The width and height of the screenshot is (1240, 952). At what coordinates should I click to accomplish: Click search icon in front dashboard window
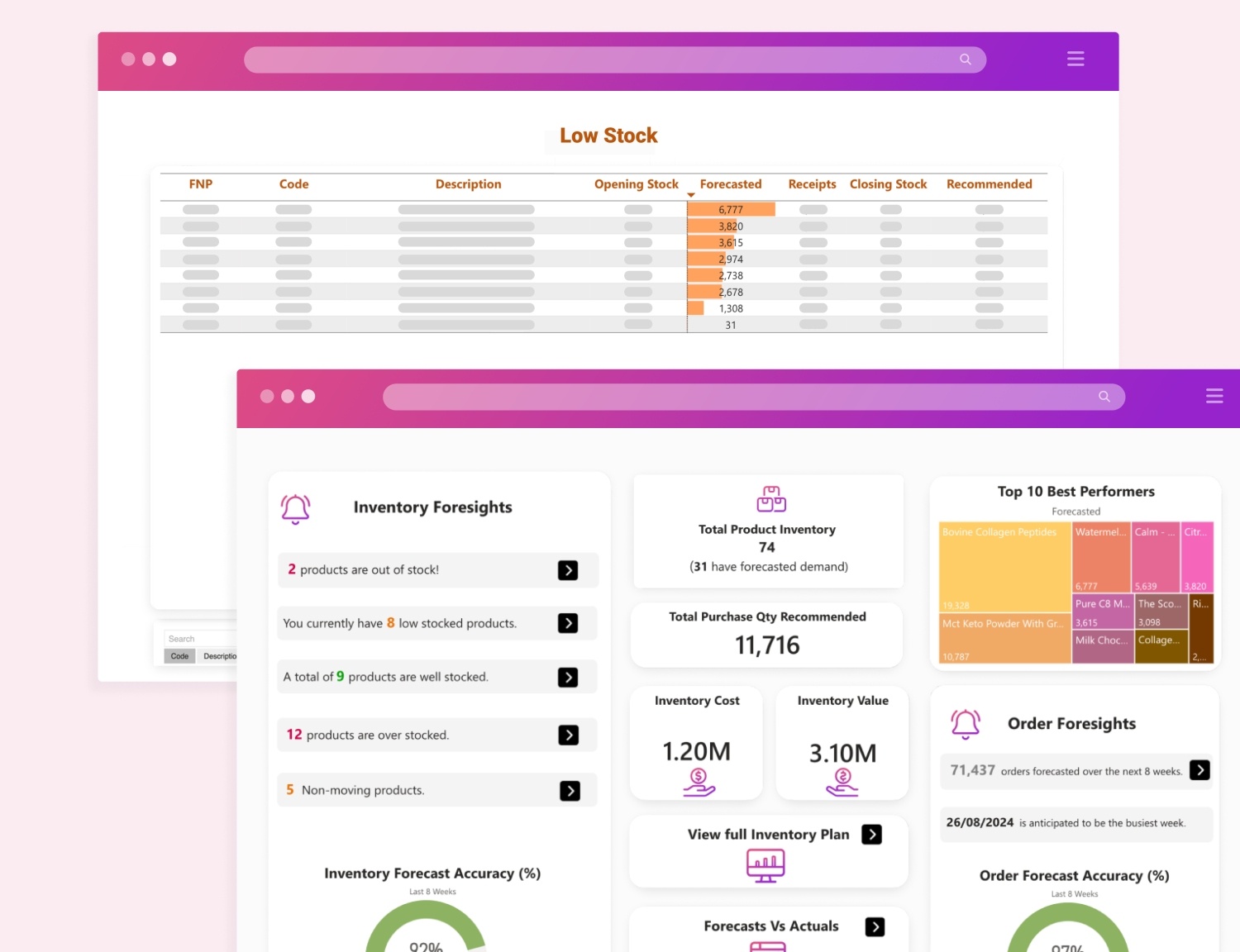(x=1104, y=397)
